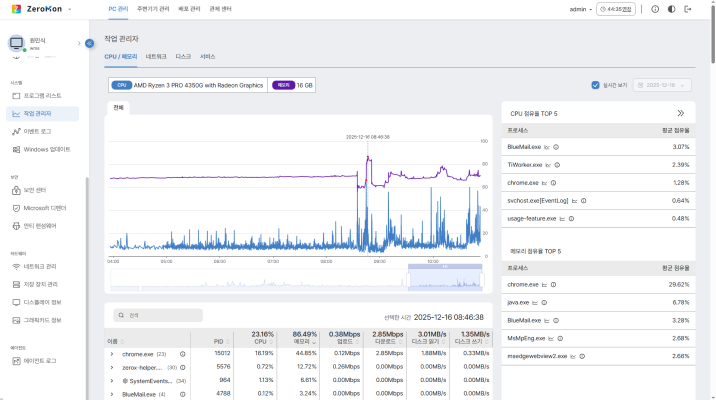Image resolution: width=716 pixels, height=400 pixels.
Task: Open the 2025-12-16 date picker dropdown
Action: pos(661,85)
